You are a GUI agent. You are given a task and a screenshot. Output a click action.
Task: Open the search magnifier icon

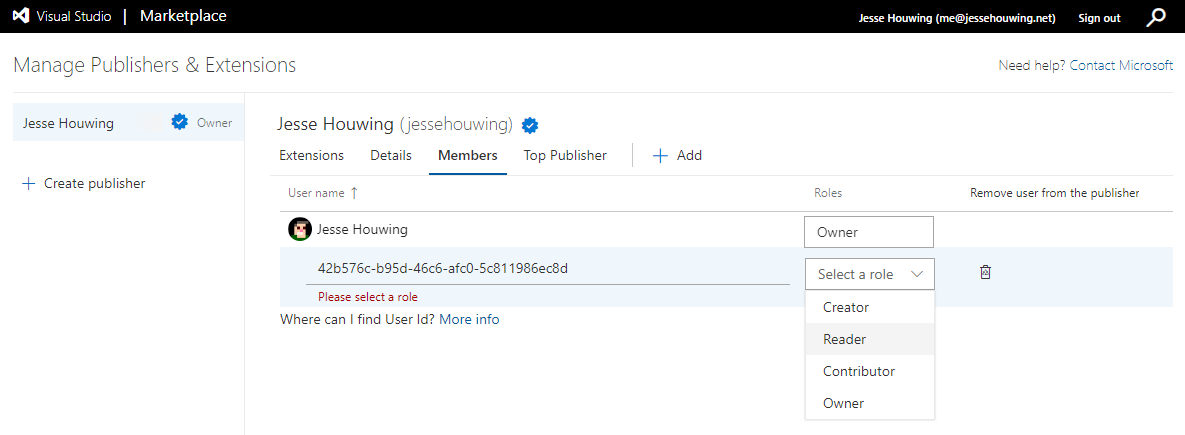click(1156, 17)
